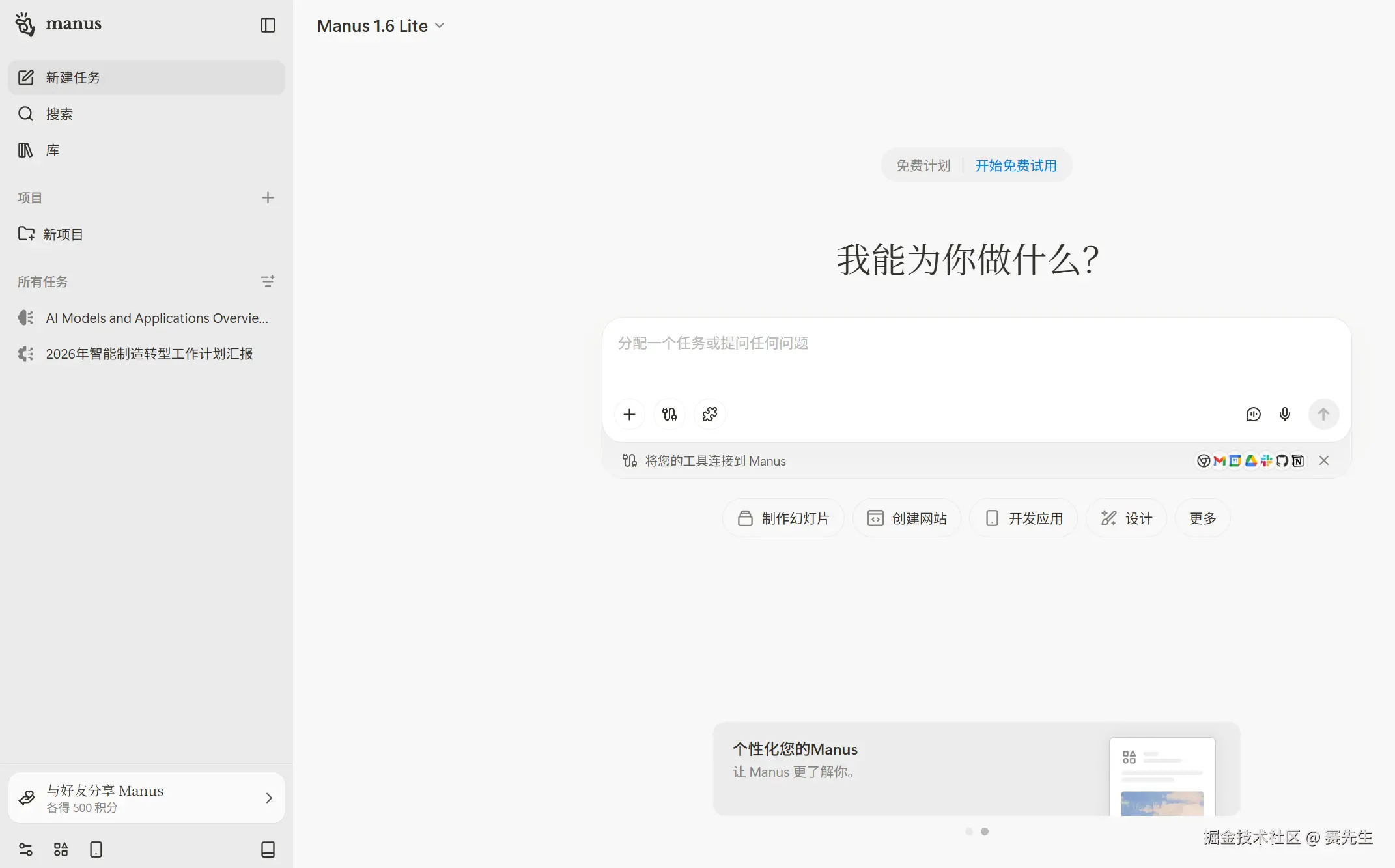Image resolution: width=1395 pixels, height=868 pixels.
Task: Click the 制作幻灯片 quick action button
Action: click(783, 518)
